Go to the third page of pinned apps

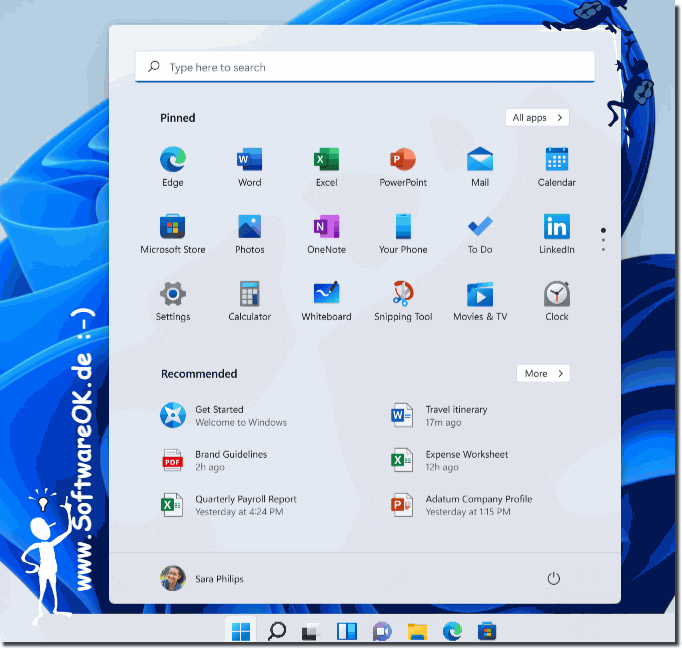(x=603, y=250)
